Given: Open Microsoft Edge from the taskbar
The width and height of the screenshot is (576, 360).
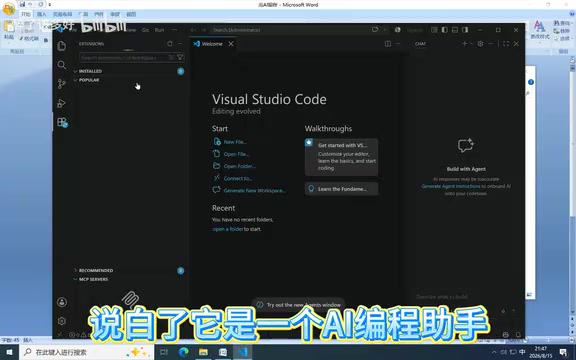Looking at the screenshot, I should [x=184, y=352].
